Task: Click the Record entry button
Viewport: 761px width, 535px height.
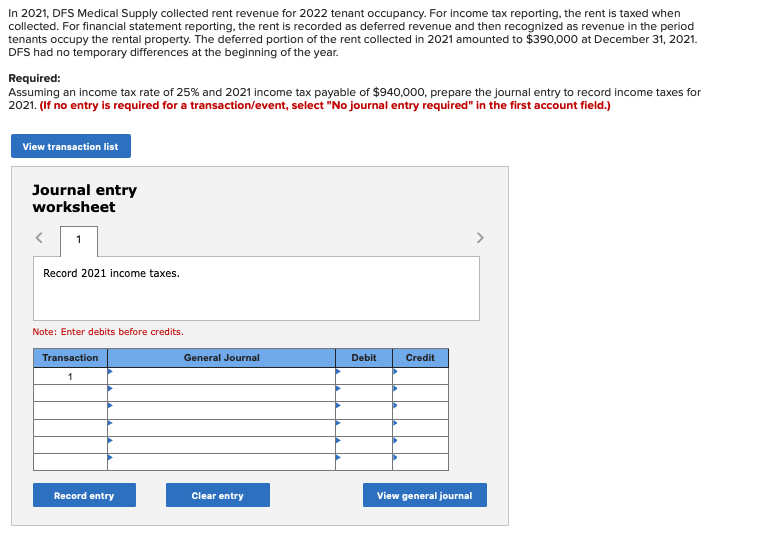Action: tap(84, 495)
